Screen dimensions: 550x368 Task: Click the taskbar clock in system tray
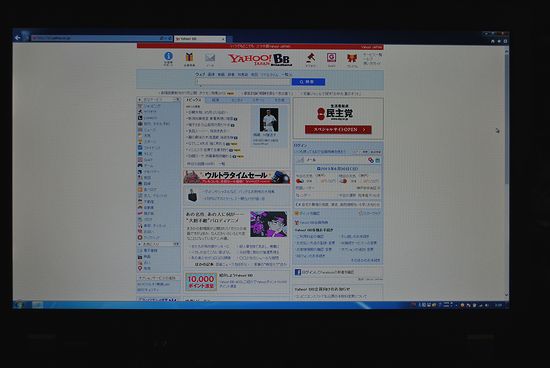tap(498, 306)
